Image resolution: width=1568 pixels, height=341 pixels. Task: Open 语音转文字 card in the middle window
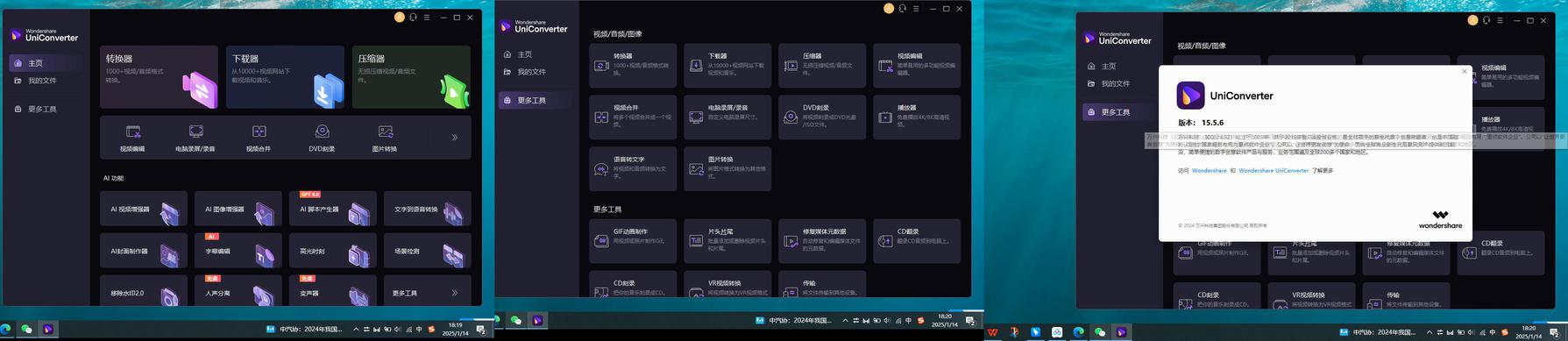pyautogui.click(x=633, y=168)
